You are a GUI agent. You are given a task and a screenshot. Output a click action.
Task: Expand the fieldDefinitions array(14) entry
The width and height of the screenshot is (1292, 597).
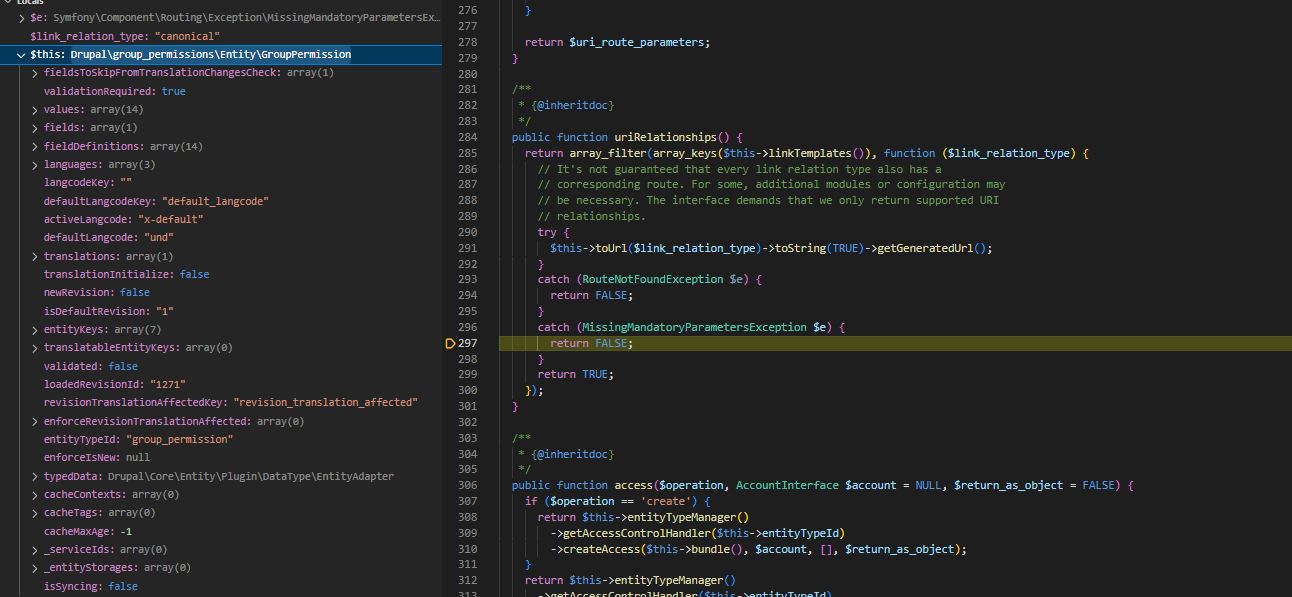pos(36,146)
